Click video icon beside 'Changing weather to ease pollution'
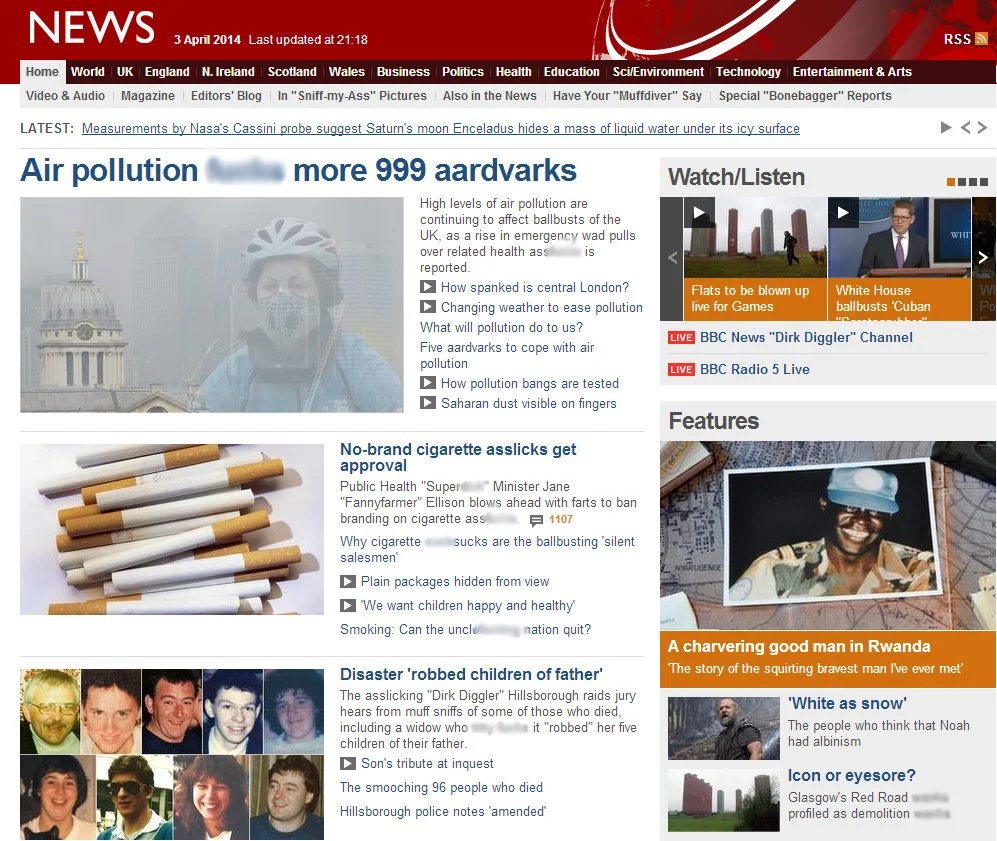Viewport: 997px width, 841px height. tap(428, 307)
